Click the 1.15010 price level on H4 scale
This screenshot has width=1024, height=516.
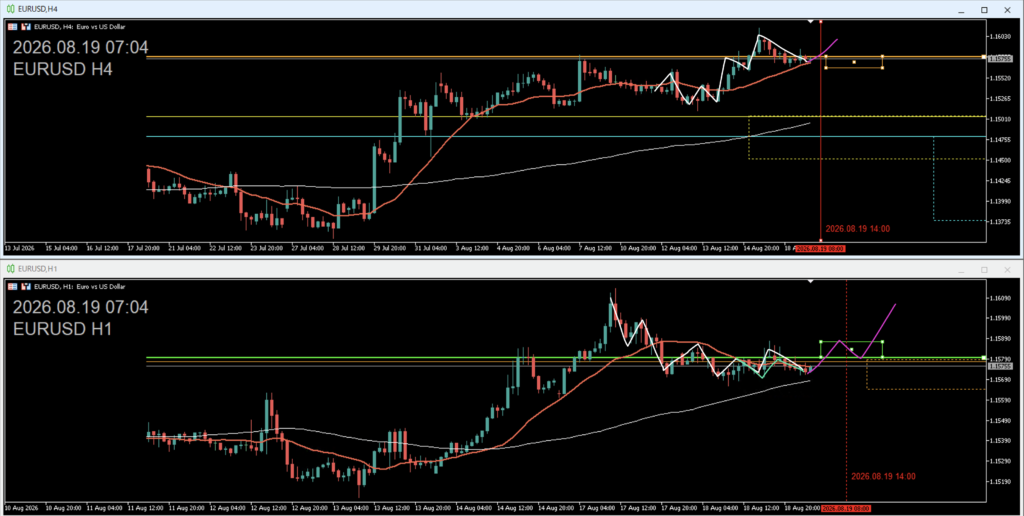click(1000, 119)
